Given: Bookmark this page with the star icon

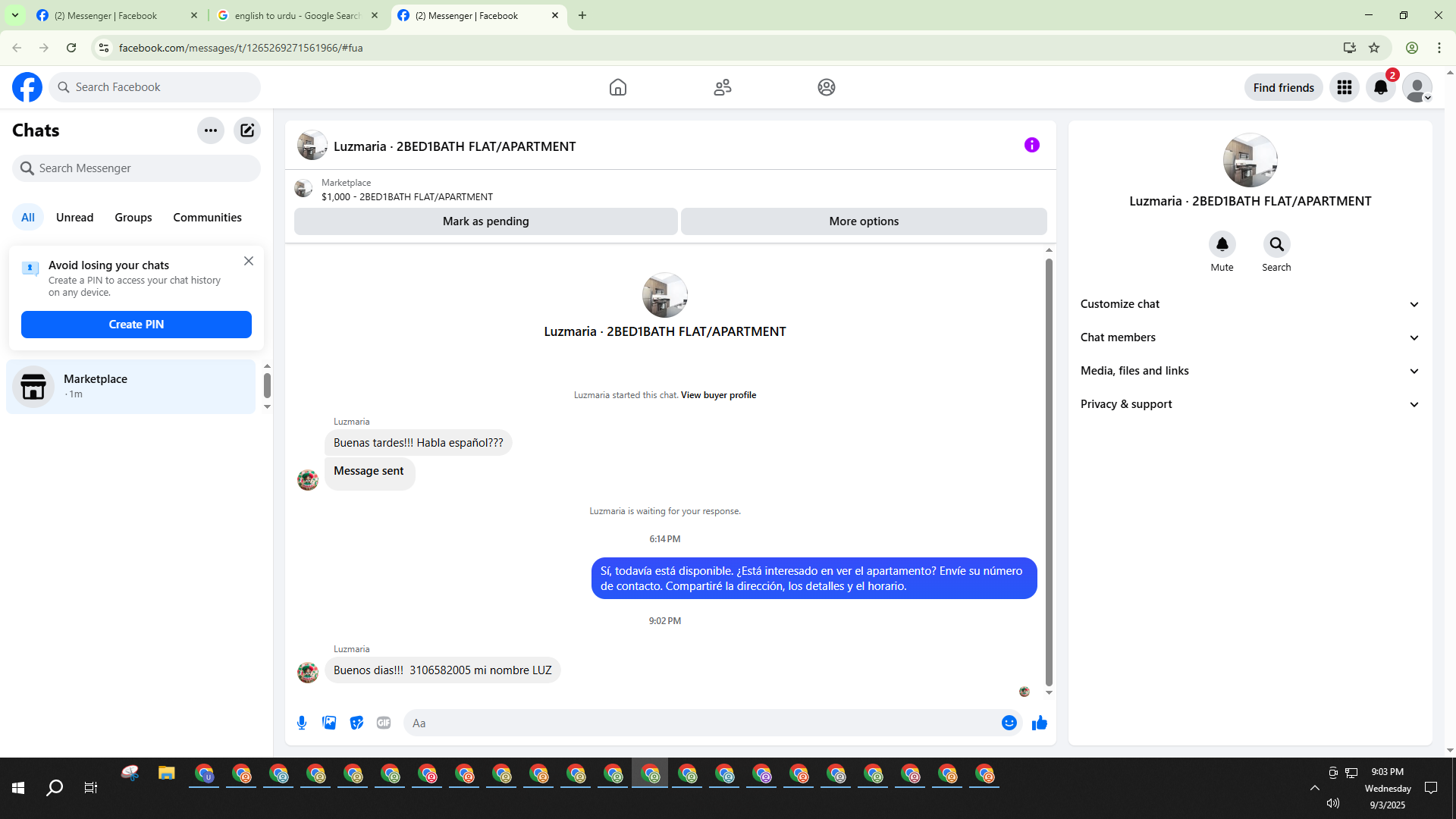Looking at the screenshot, I should click(1374, 48).
